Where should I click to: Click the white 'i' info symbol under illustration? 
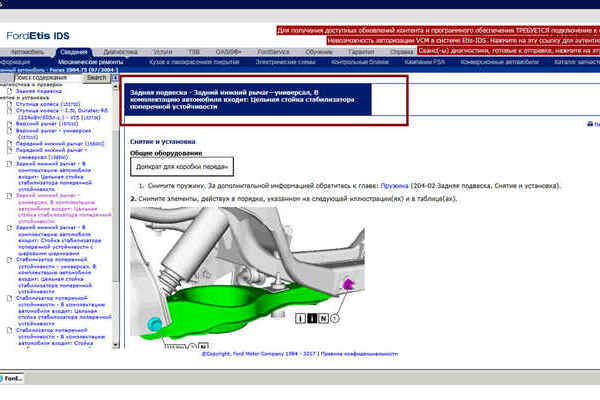click(301, 318)
